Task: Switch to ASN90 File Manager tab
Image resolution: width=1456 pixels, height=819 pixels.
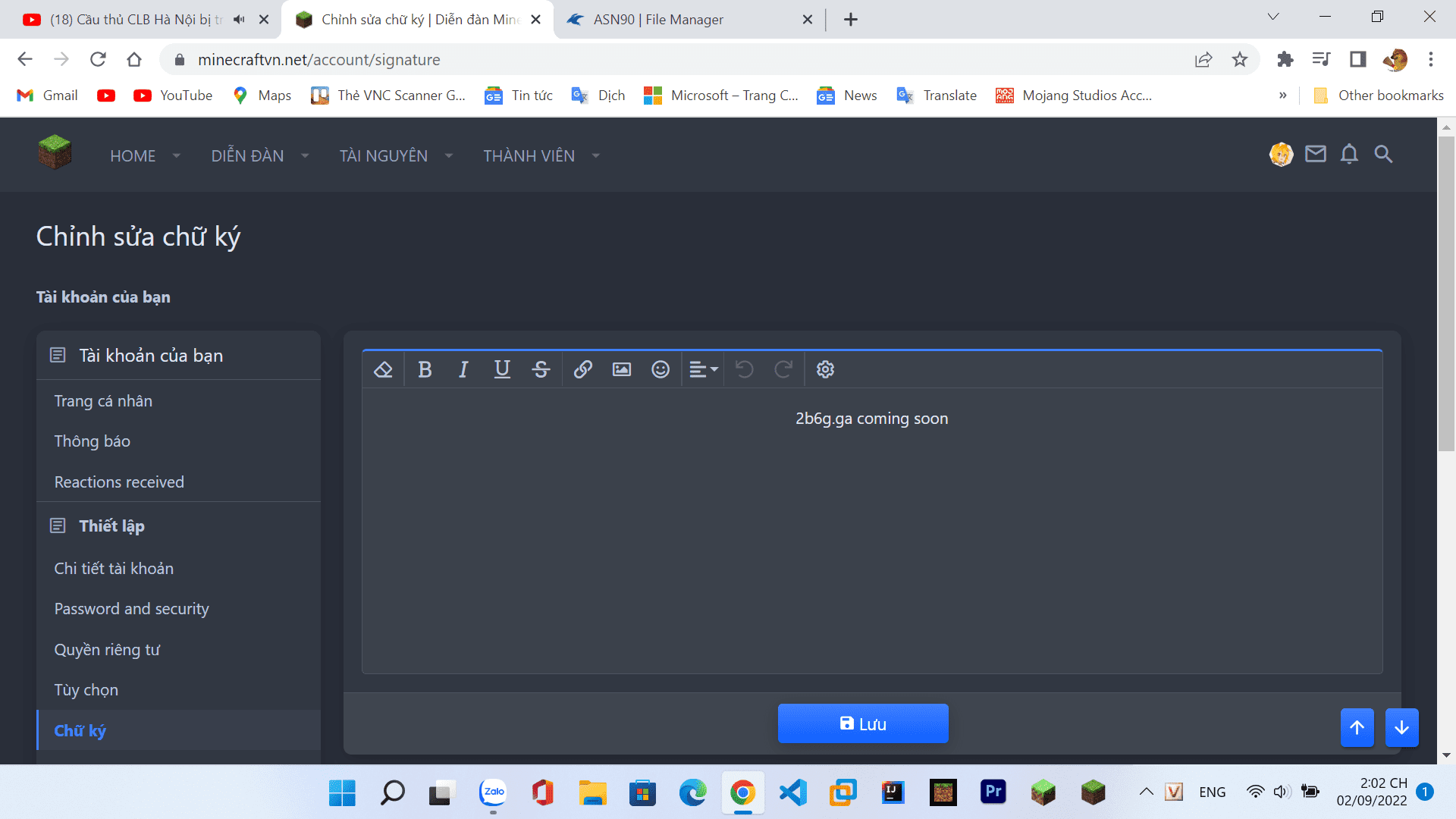Action: [x=658, y=20]
